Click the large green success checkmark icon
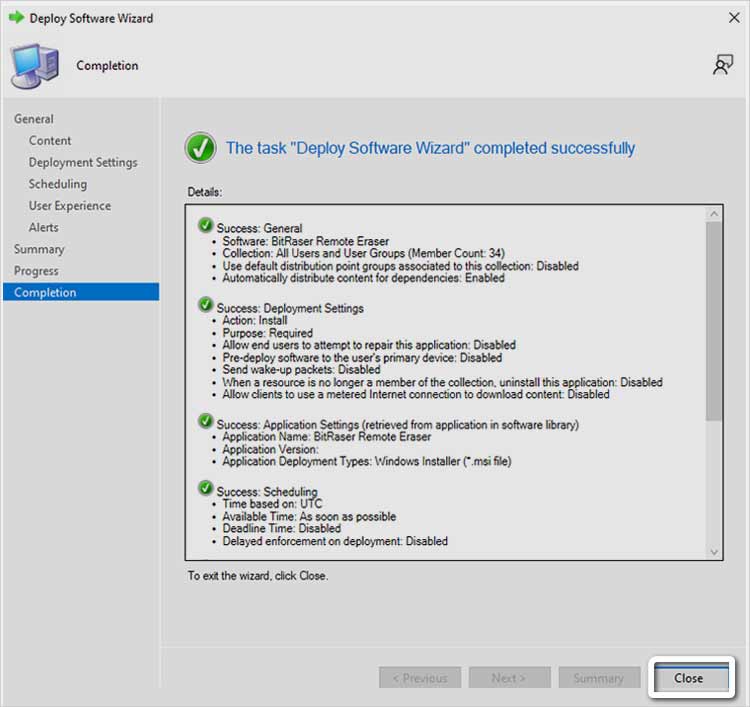This screenshot has height=707, width=750. (200, 148)
